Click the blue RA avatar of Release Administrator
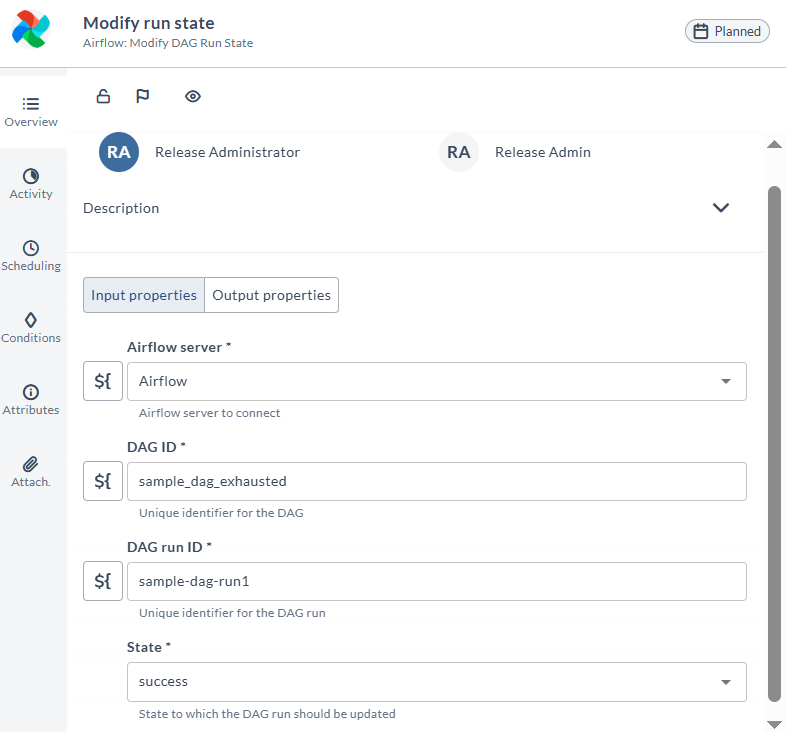The height and width of the screenshot is (732, 786). [119, 152]
